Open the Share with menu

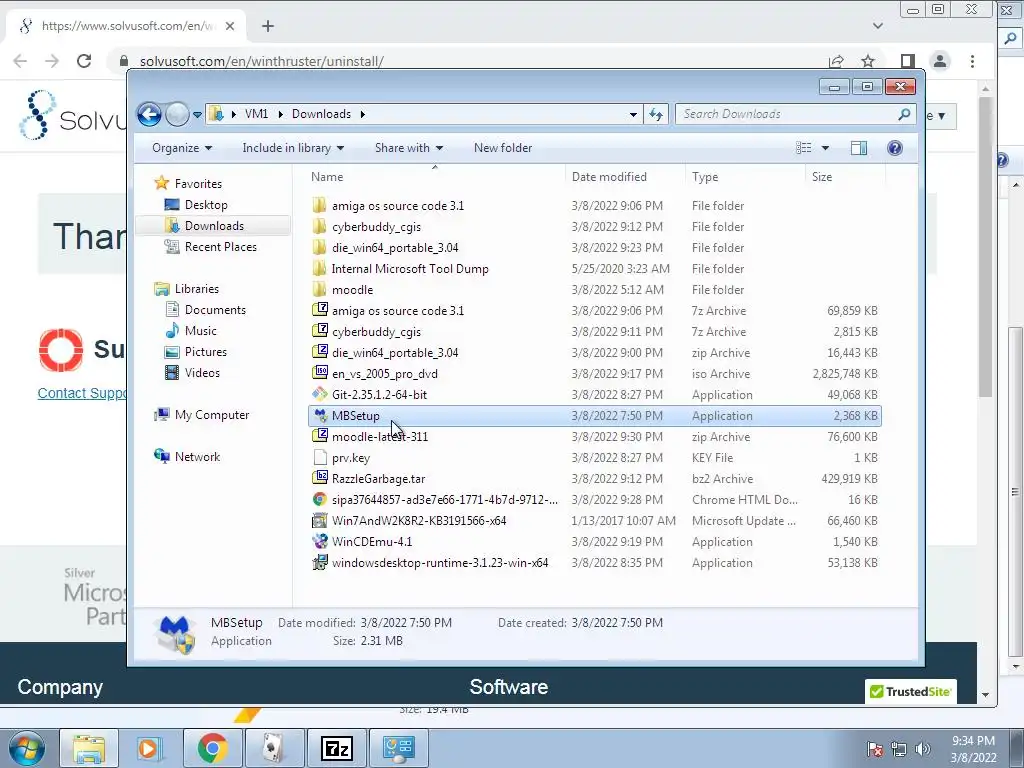409,148
